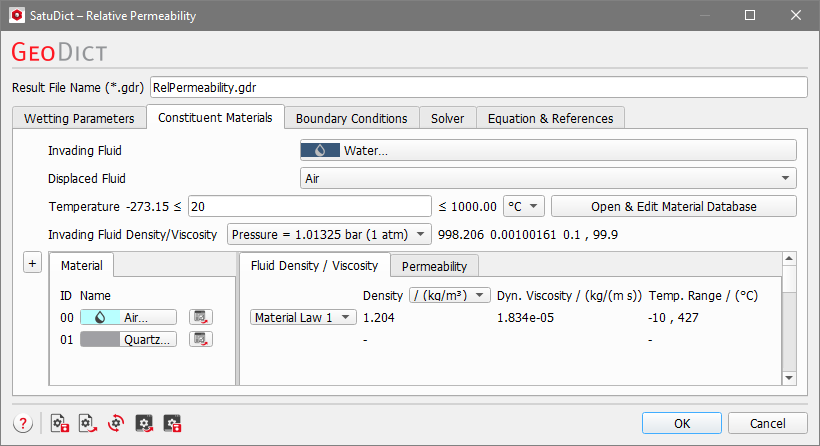
Task: Click the plus button to add material
Action: point(32,263)
